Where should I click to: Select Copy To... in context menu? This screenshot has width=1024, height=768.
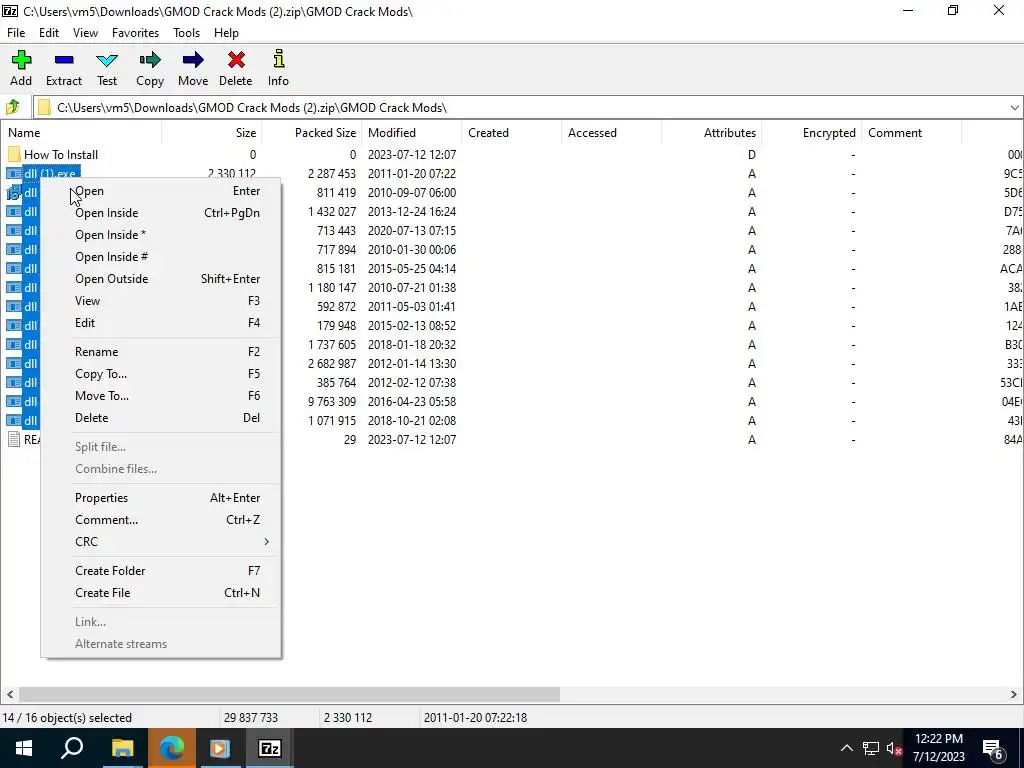pyautogui.click(x=161, y=374)
